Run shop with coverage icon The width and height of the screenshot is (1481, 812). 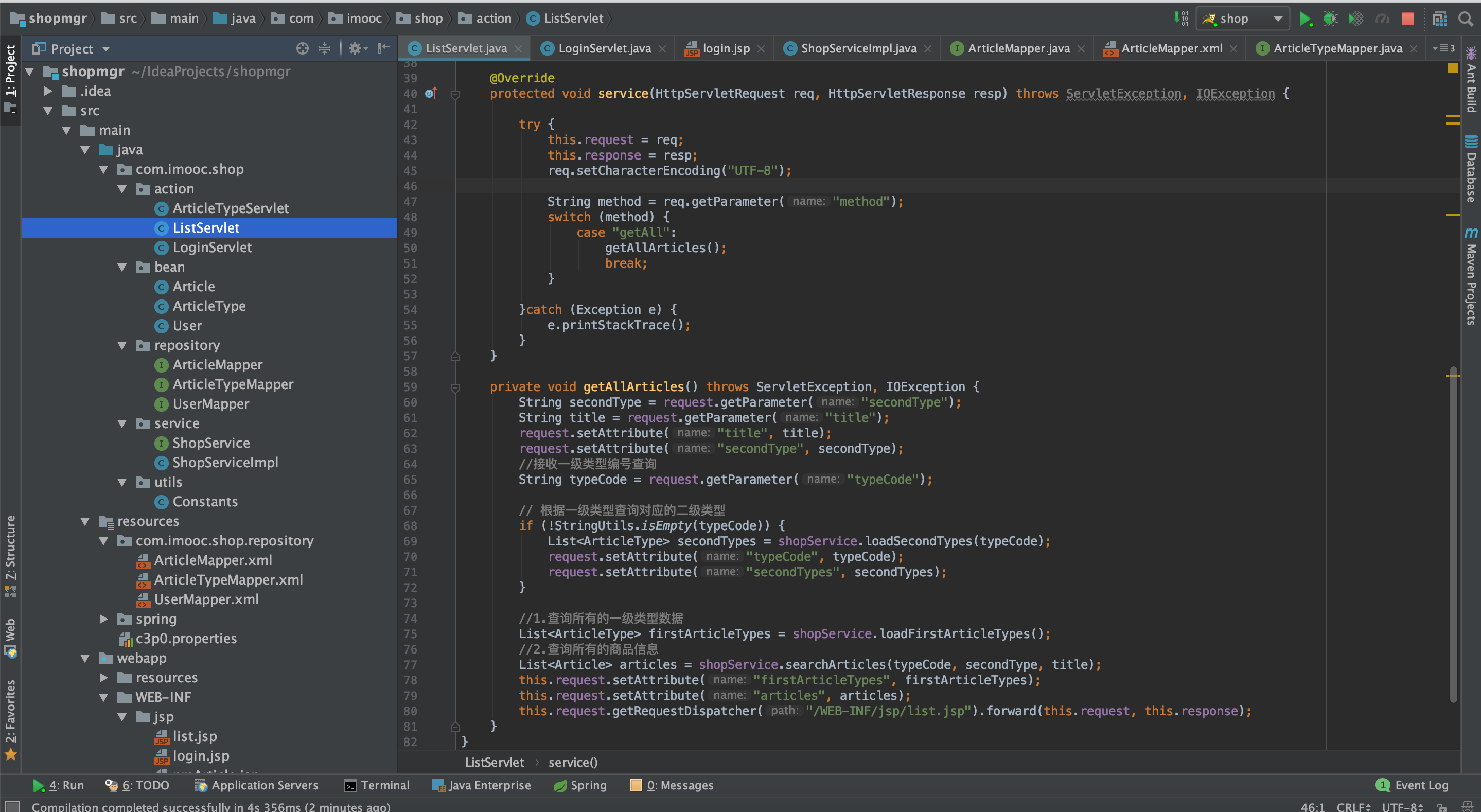[1355, 19]
